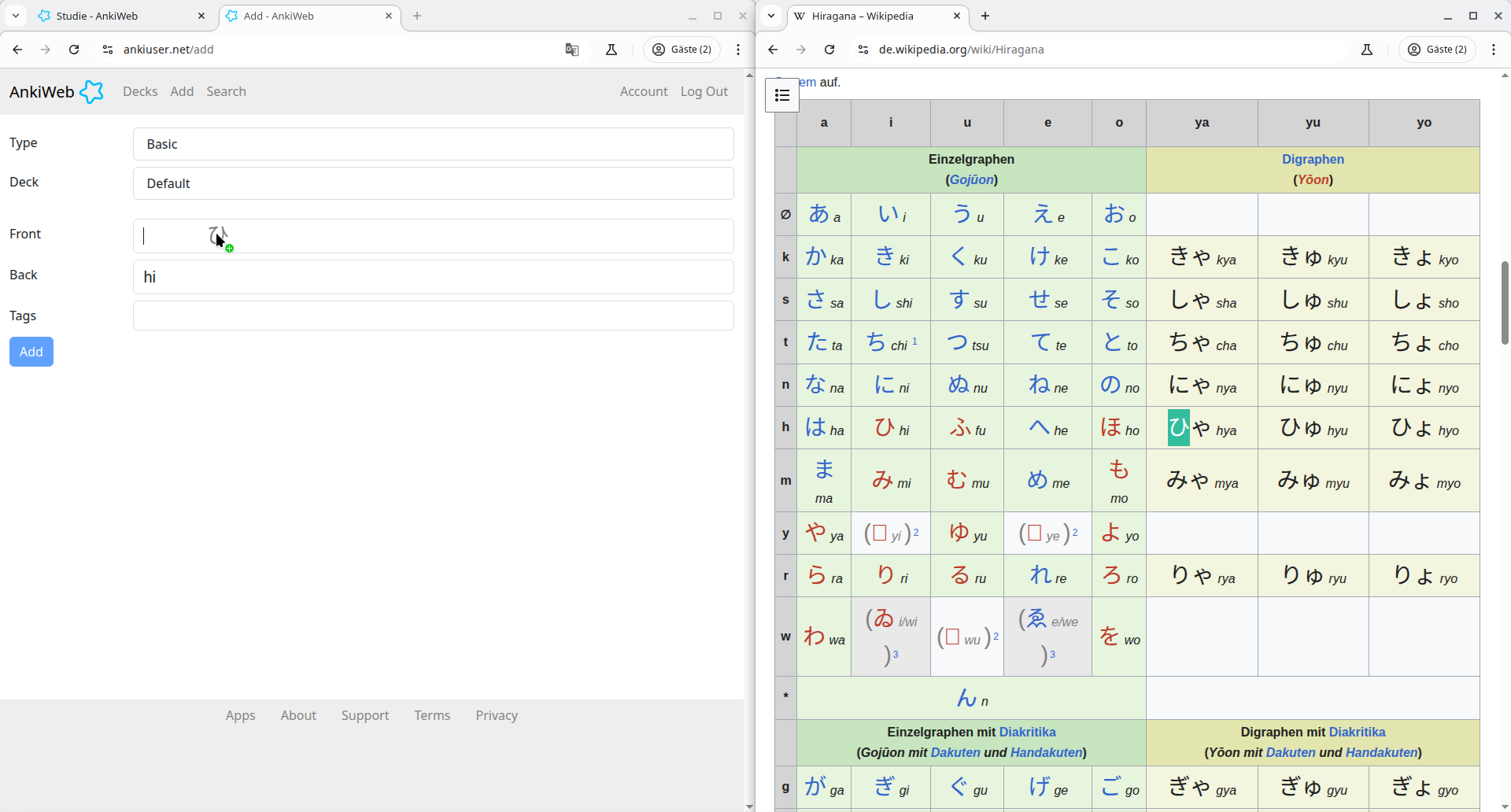This screenshot has height=812, width=1511.
Task: Click the ひ hi hiragana link
Action: click(885, 426)
